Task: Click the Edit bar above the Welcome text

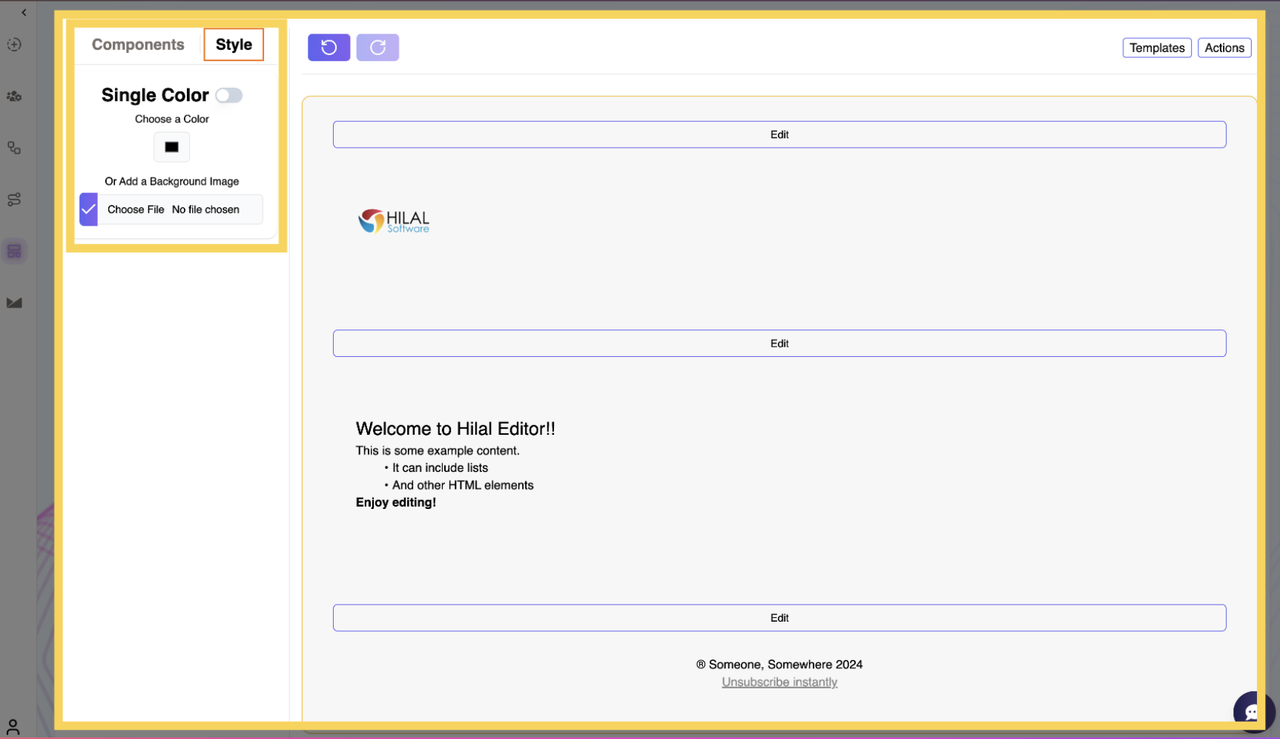Action: (779, 343)
